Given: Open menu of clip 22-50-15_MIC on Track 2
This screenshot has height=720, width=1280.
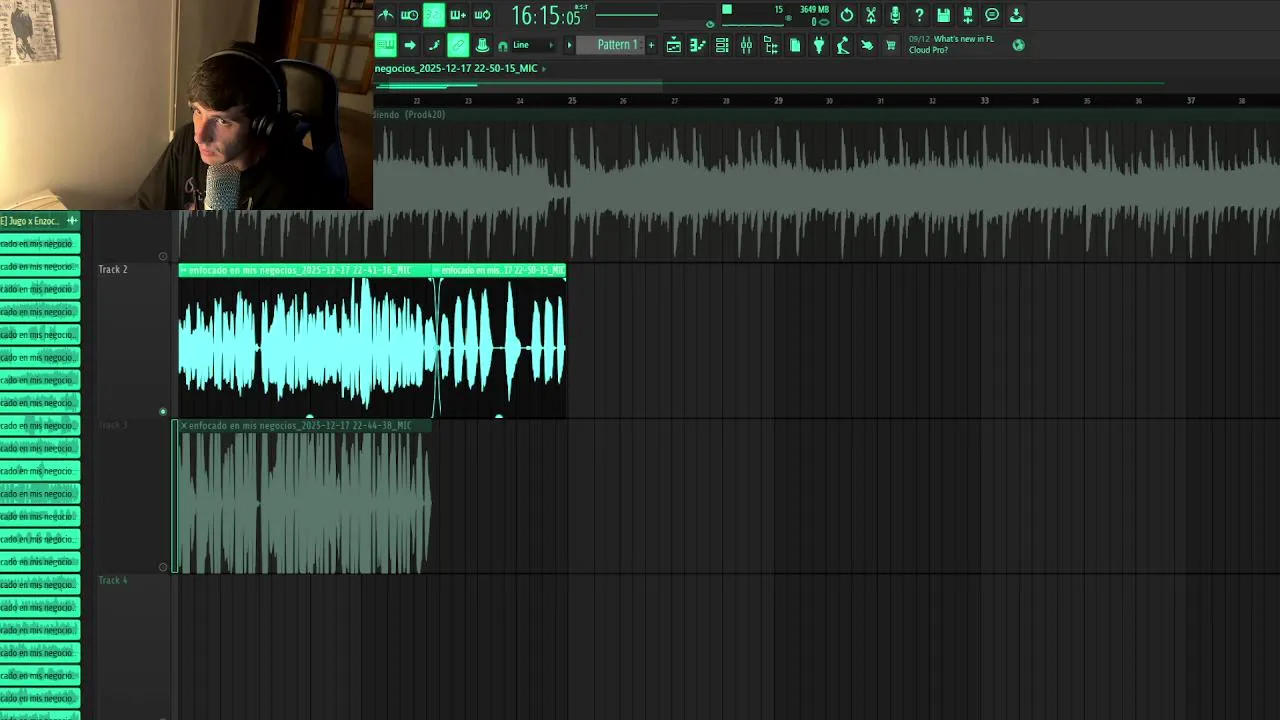Looking at the screenshot, I should [x=437, y=270].
